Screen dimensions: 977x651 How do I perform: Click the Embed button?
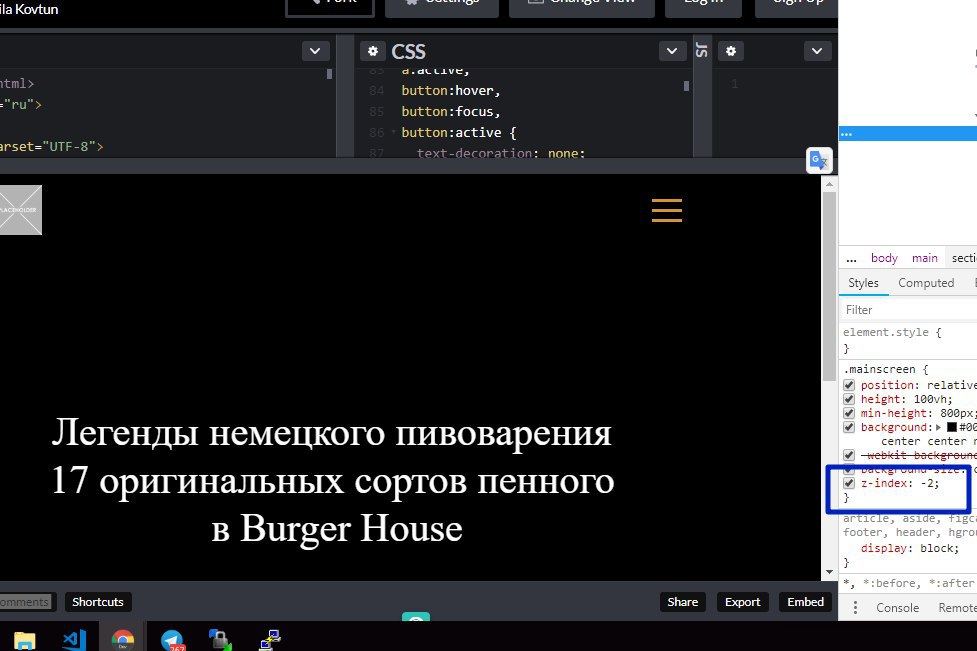click(x=805, y=602)
